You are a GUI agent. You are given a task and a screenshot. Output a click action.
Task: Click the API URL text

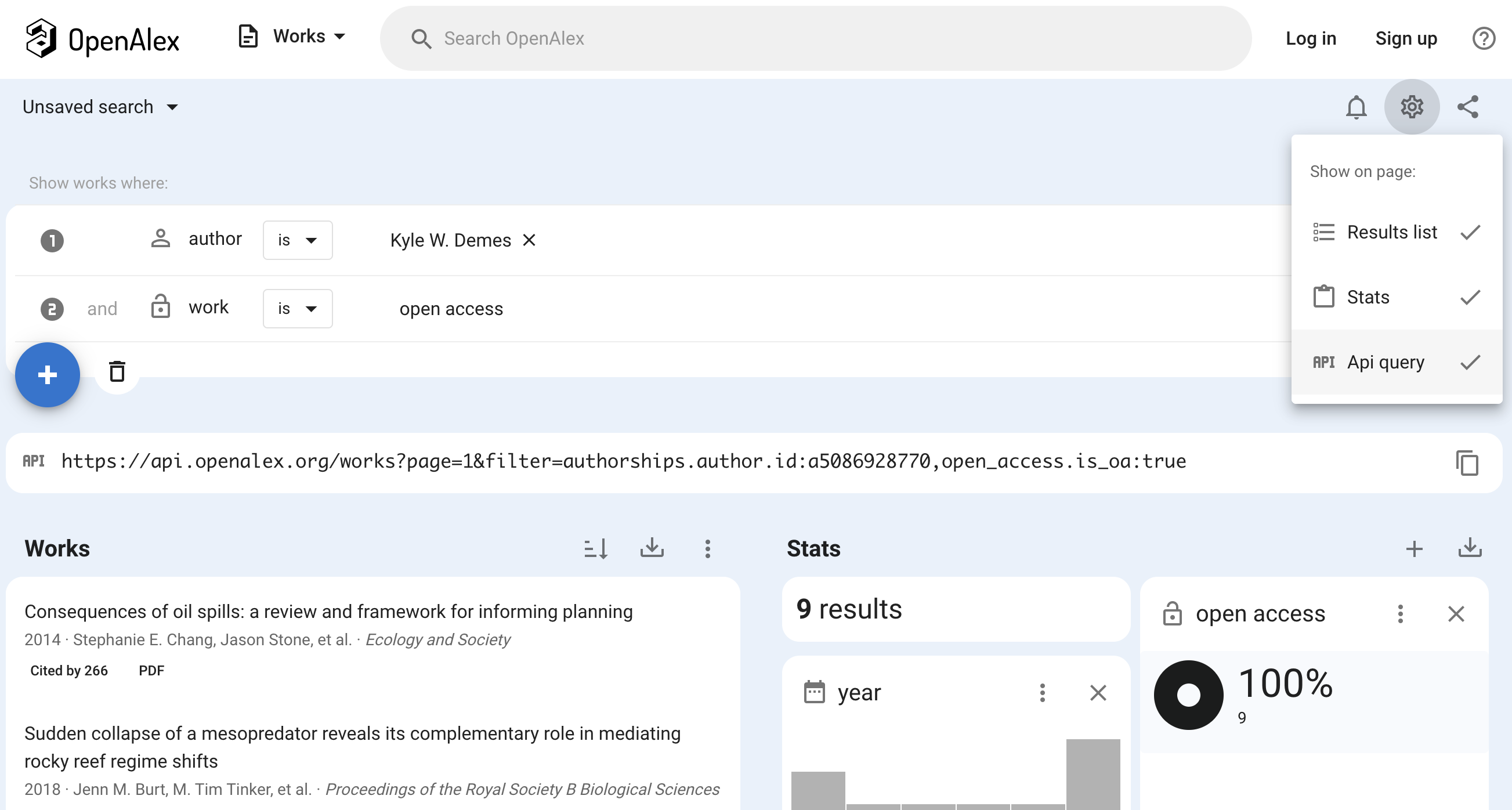(x=623, y=461)
